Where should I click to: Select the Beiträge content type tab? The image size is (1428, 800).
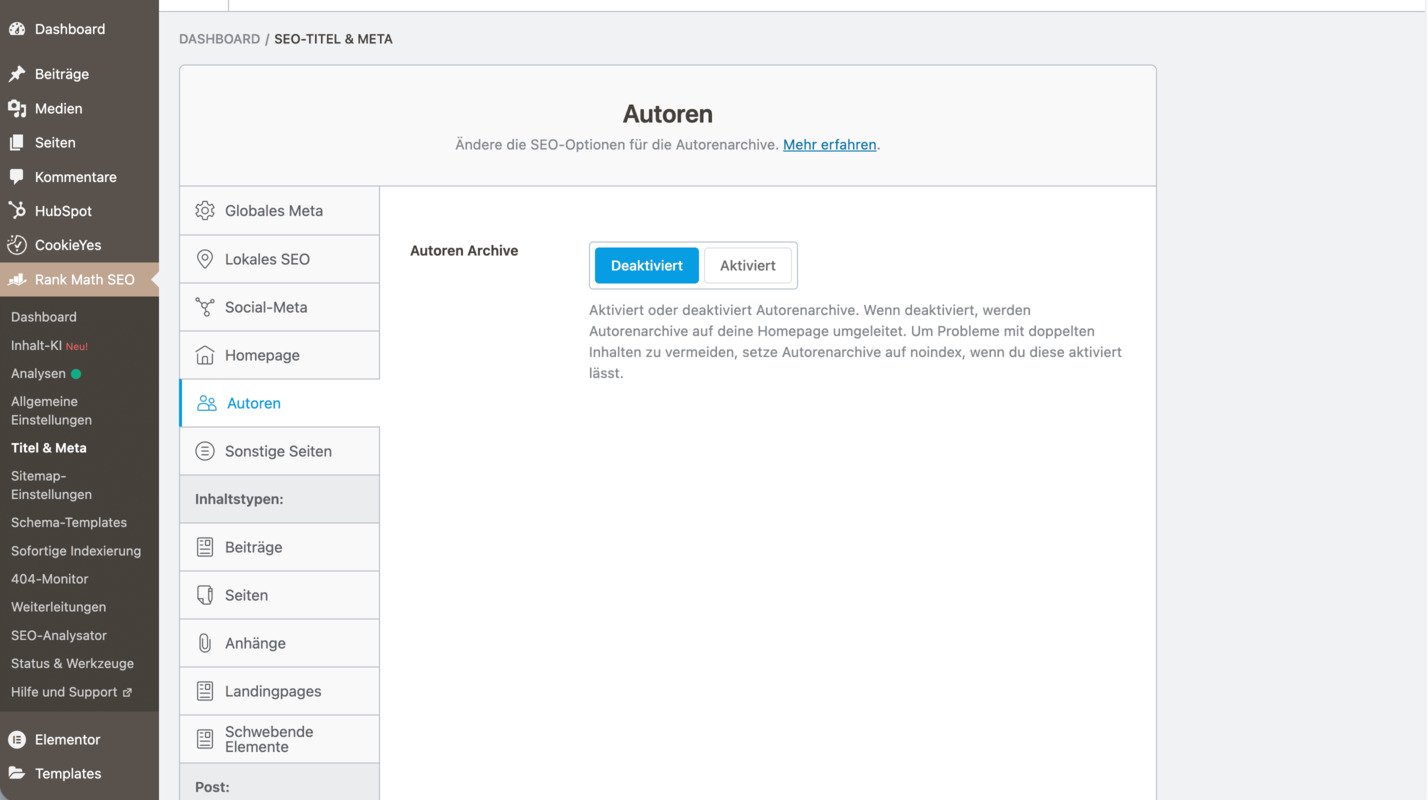253,547
